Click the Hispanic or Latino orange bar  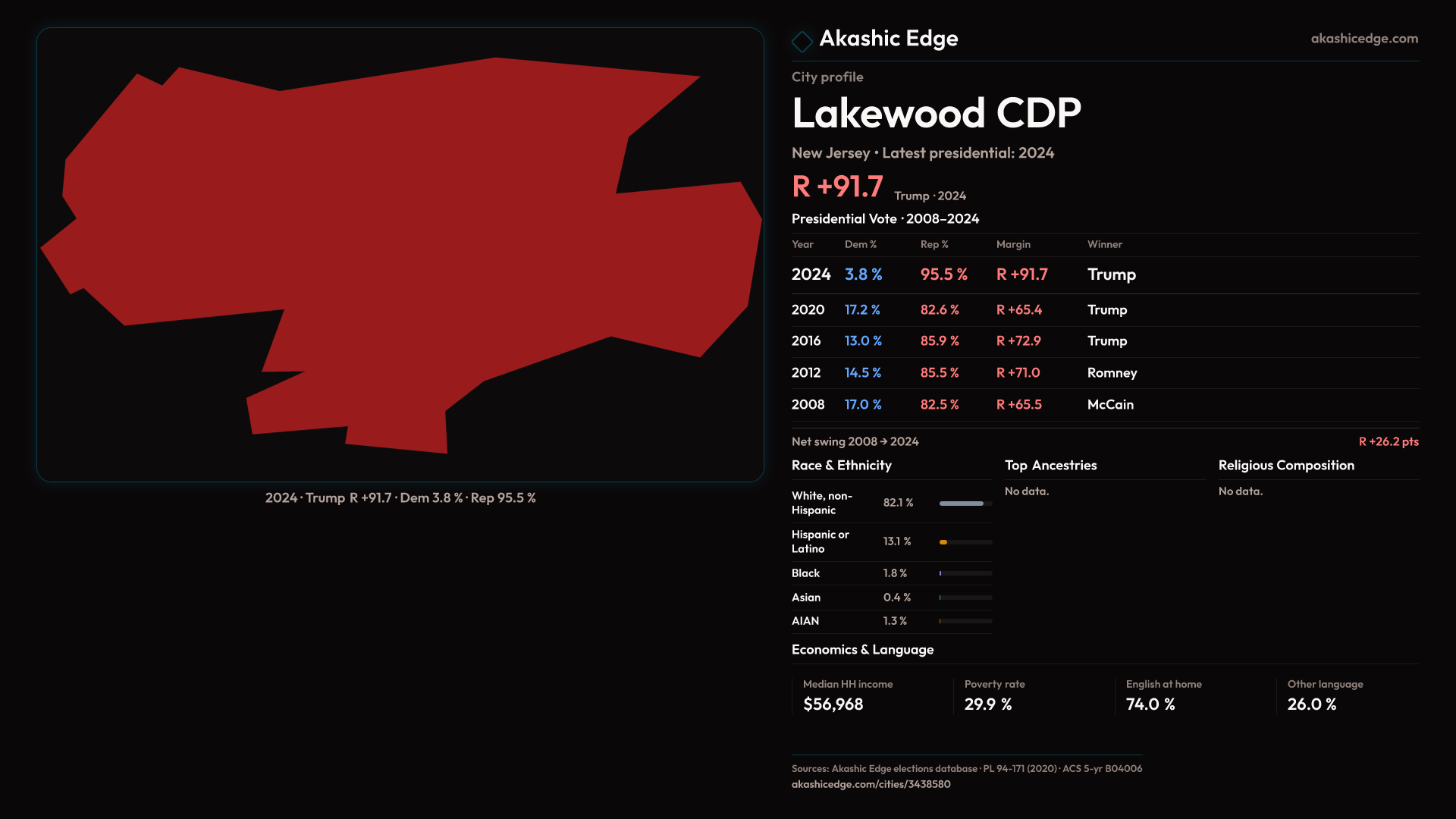pos(944,542)
